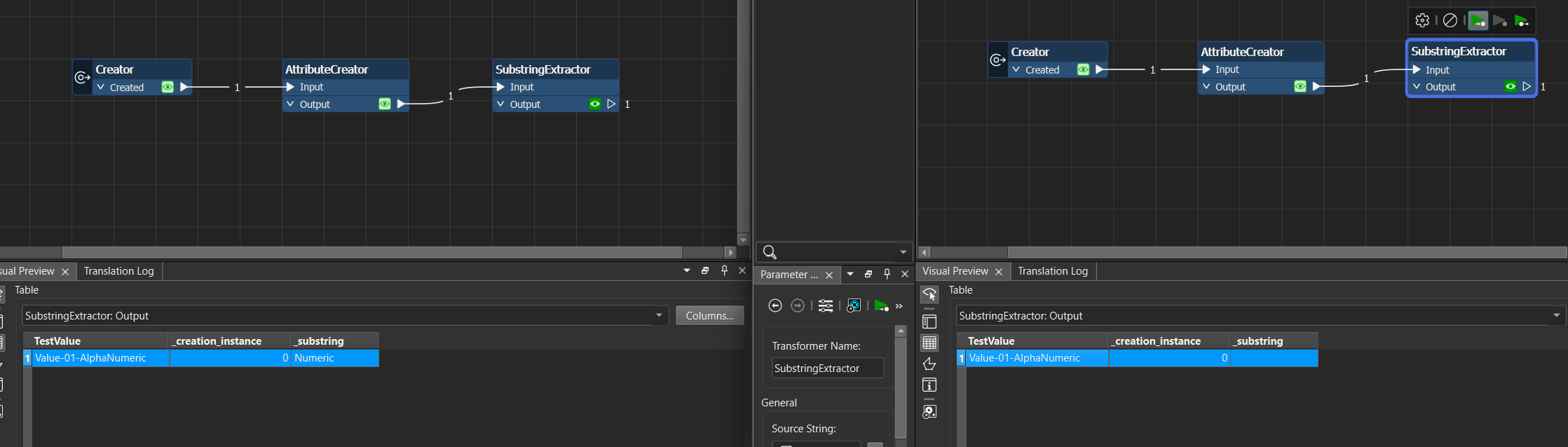Show more Parameter Editor toolbar items
Image resolution: width=1568 pixels, height=447 pixels.
tap(899, 306)
